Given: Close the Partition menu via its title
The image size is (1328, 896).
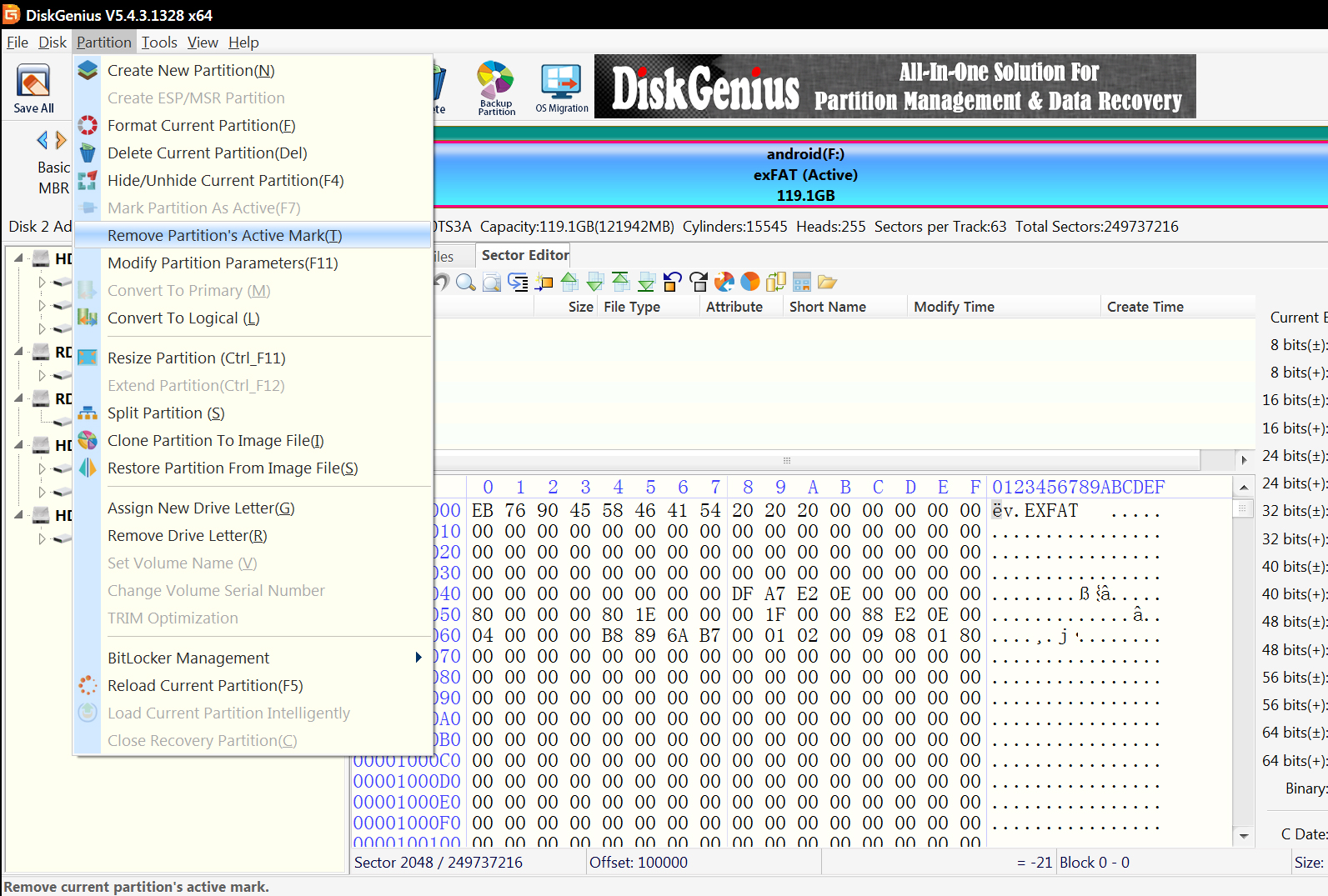Looking at the screenshot, I should click(x=104, y=43).
